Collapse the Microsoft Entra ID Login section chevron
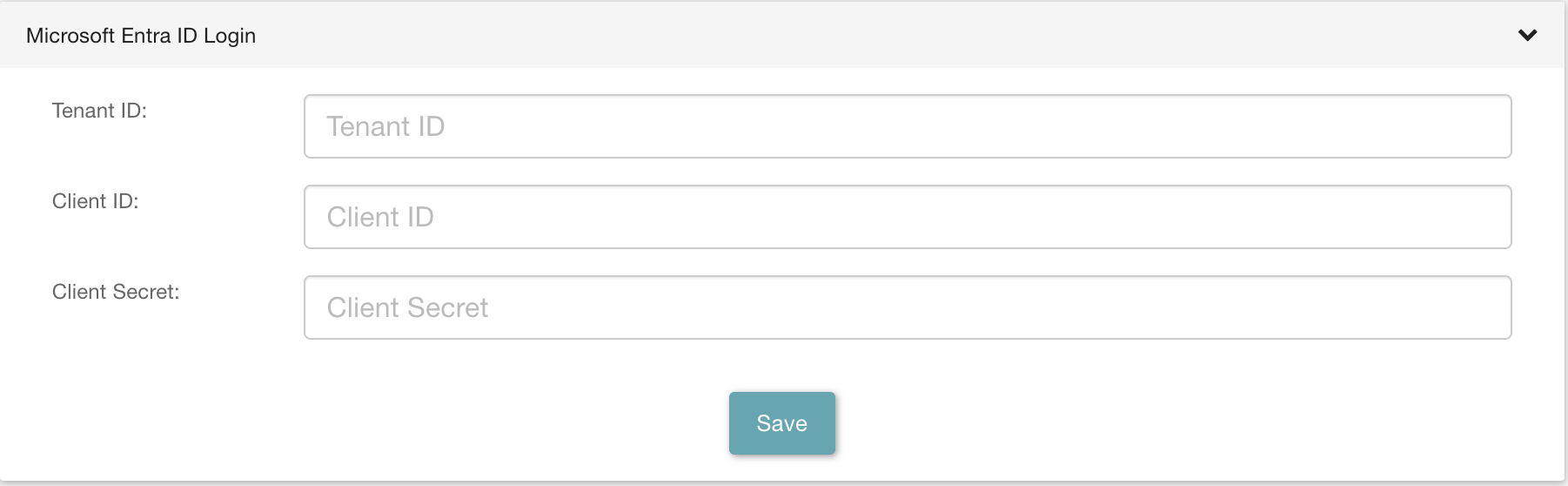Screen dimensions: 1568x486 click(1527, 36)
